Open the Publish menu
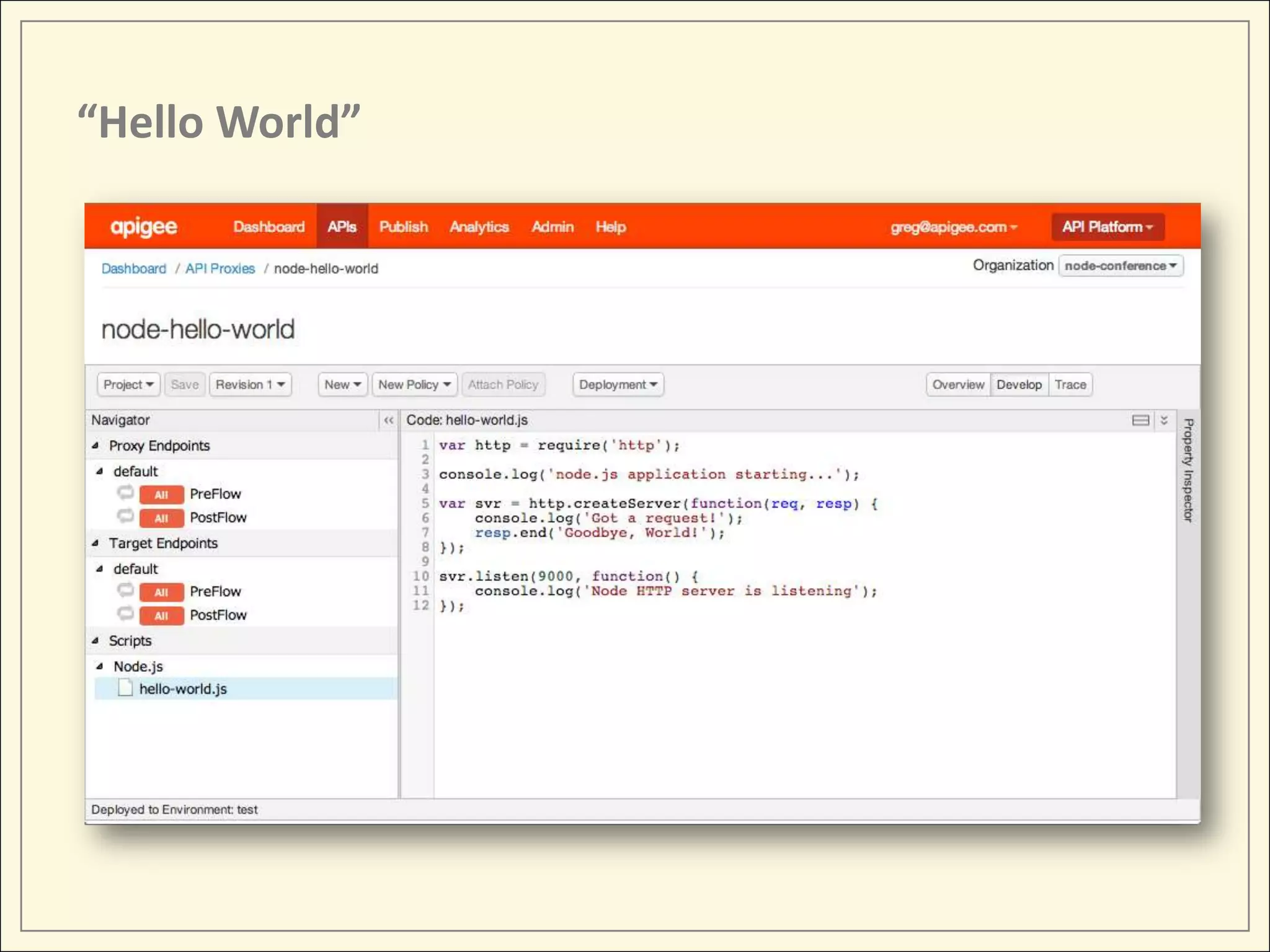Screen dimensions: 1270x952 404,227
